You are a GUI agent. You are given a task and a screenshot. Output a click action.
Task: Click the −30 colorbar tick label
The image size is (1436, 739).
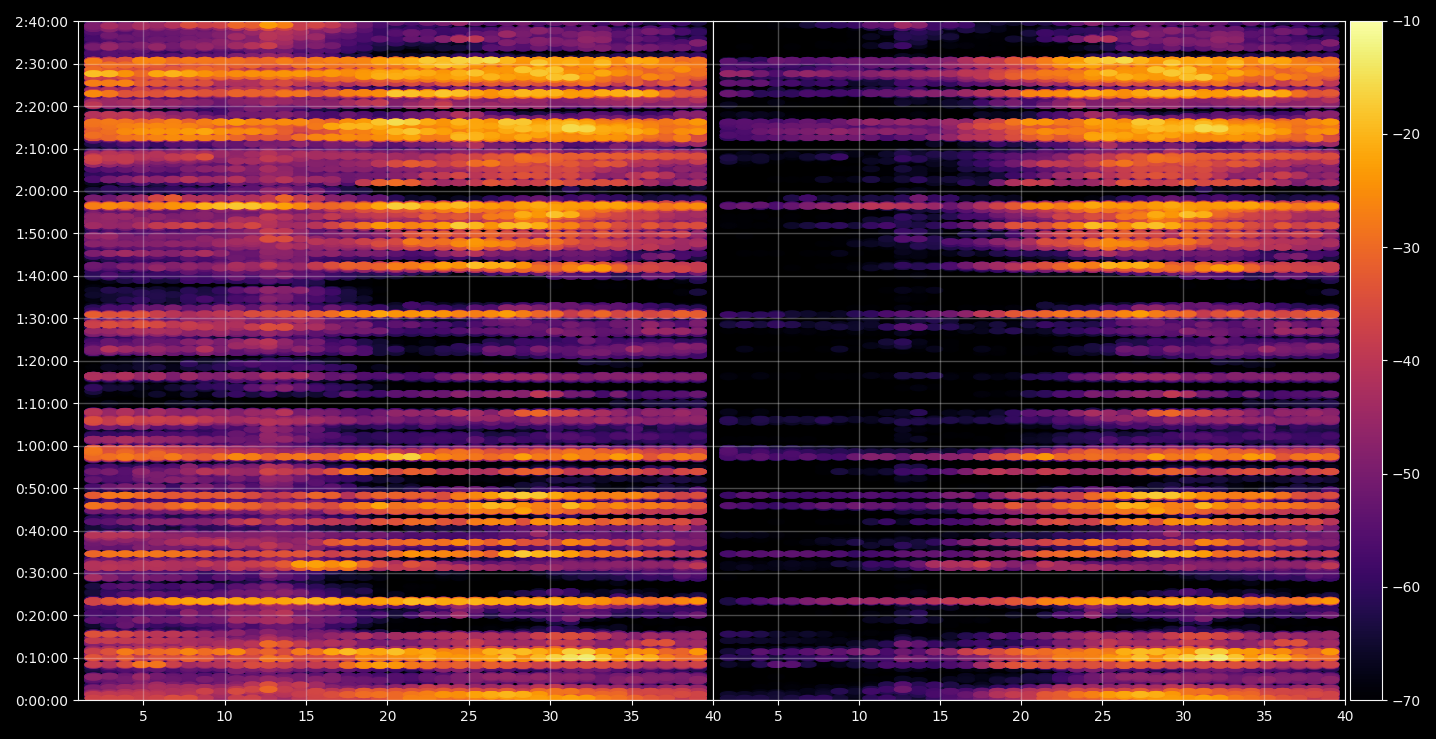[1407, 248]
